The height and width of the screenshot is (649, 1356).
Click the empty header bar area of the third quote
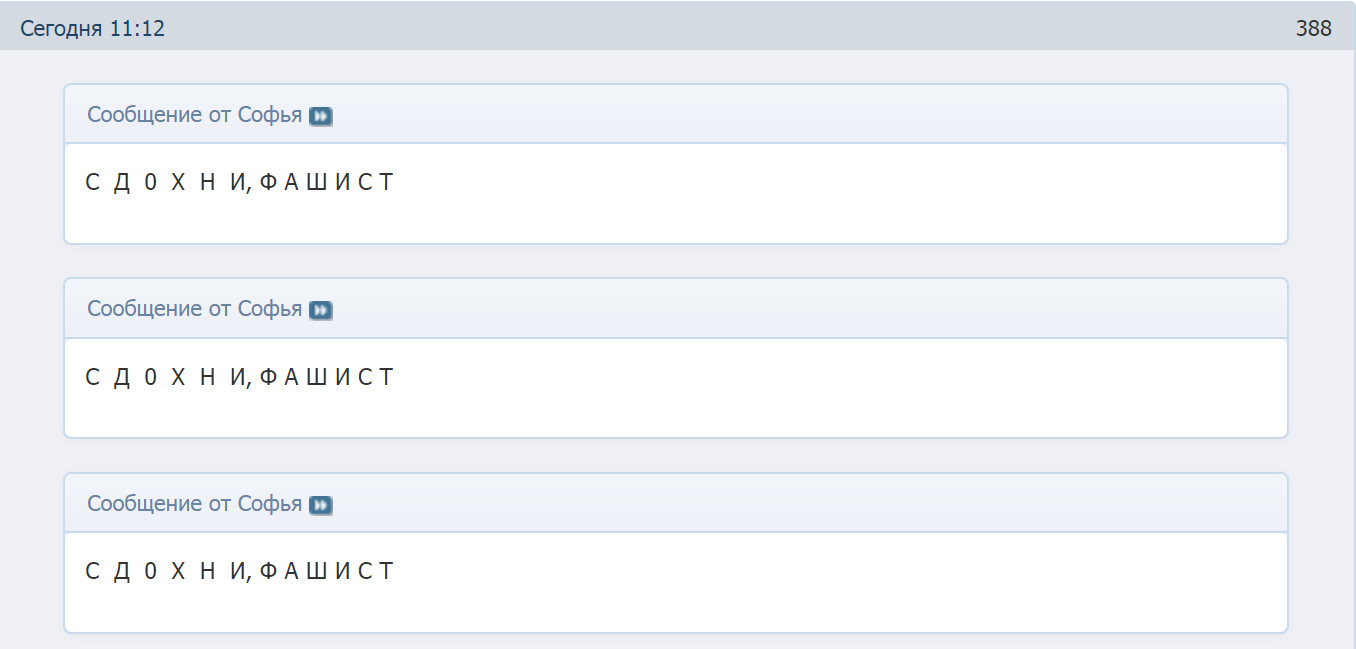pos(800,503)
